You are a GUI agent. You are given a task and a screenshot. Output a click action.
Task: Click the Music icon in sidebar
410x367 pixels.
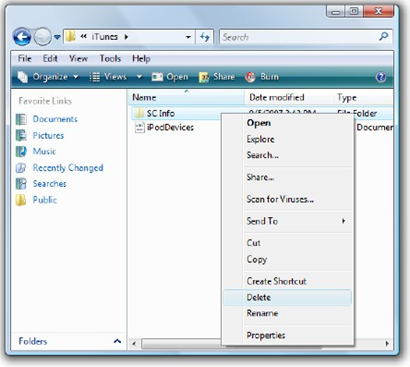tap(21, 151)
